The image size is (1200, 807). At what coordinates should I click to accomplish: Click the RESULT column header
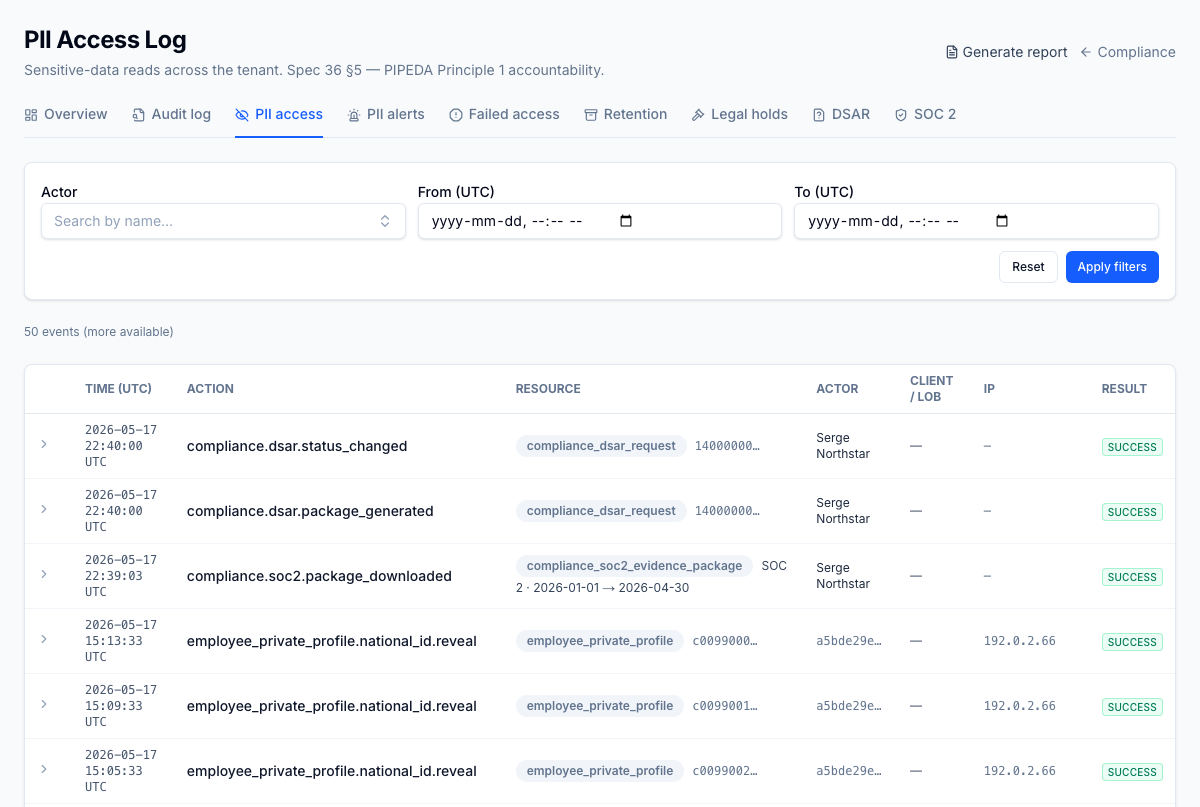pos(1124,389)
